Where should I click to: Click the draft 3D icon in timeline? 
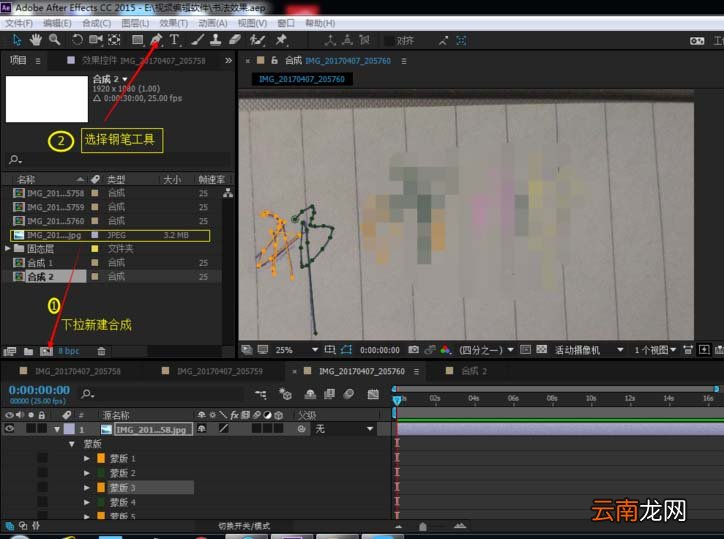point(285,394)
